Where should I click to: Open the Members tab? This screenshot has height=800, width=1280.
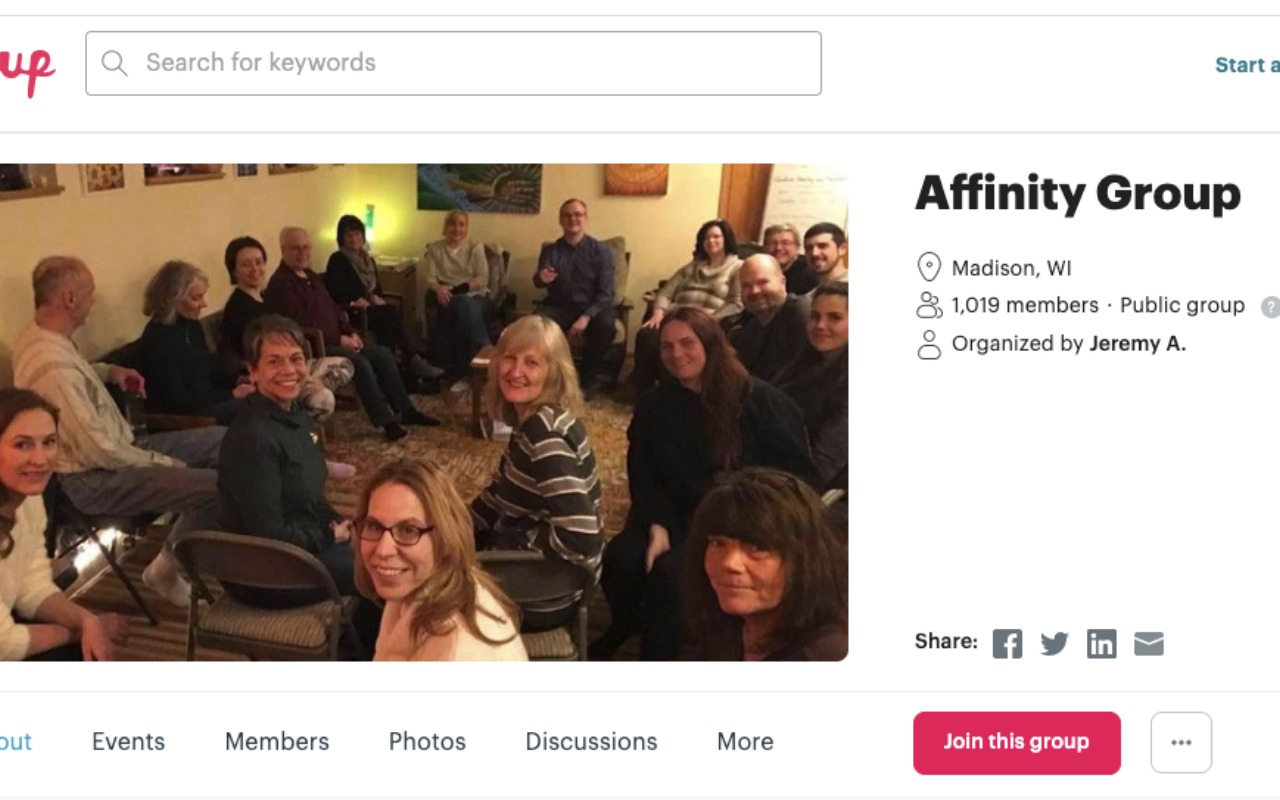click(277, 741)
